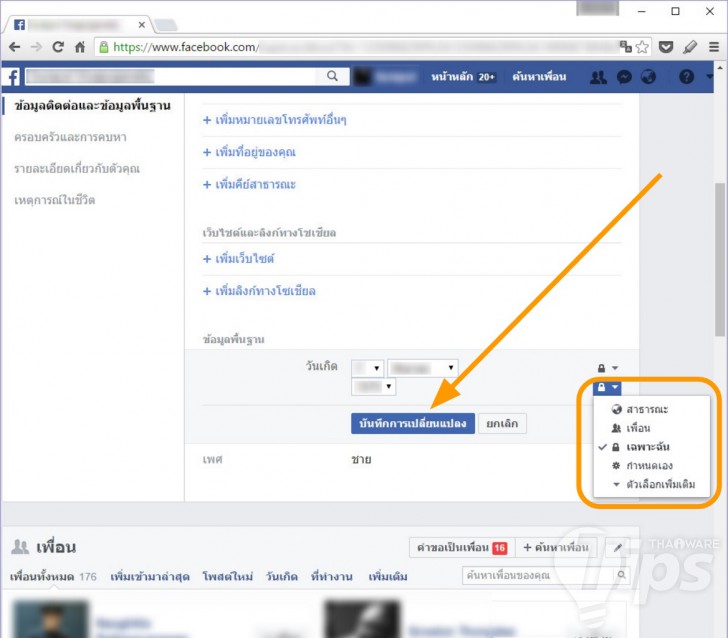Image resolution: width=728 pixels, height=638 pixels.
Task: Click profile picture thumbnail in top bar
Action: click(x=362, y=77)
